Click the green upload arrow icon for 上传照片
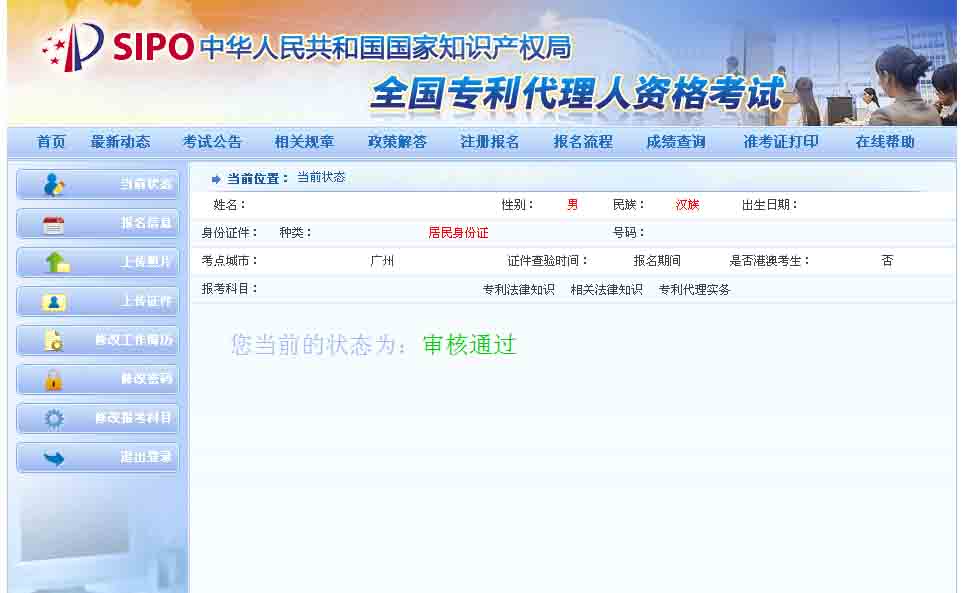This screenshot has width=973, height=593. pyautogui.click(x=56, y=263)
